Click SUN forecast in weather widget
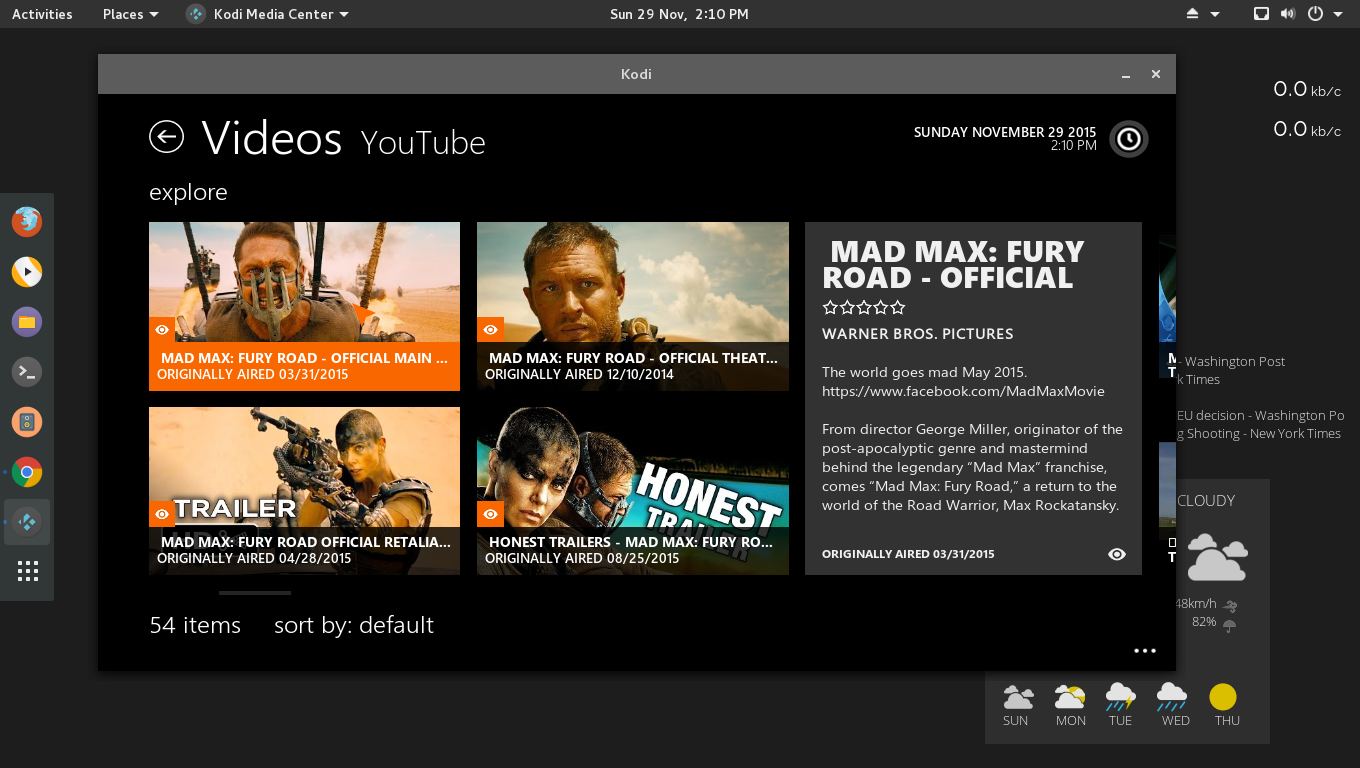This screenshot has height=768, width=1360. [x=1016, y=706]
